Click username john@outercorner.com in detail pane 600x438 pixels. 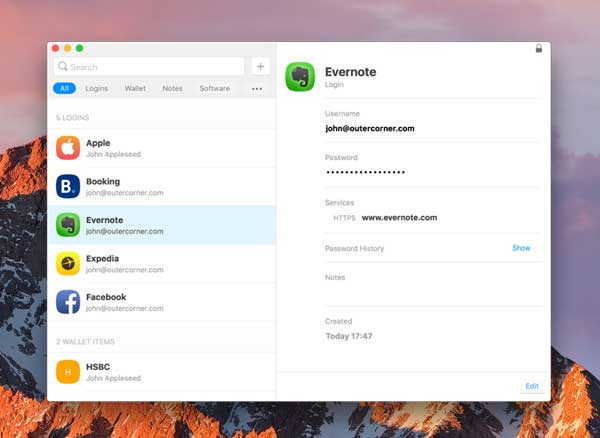click(370, 129)
